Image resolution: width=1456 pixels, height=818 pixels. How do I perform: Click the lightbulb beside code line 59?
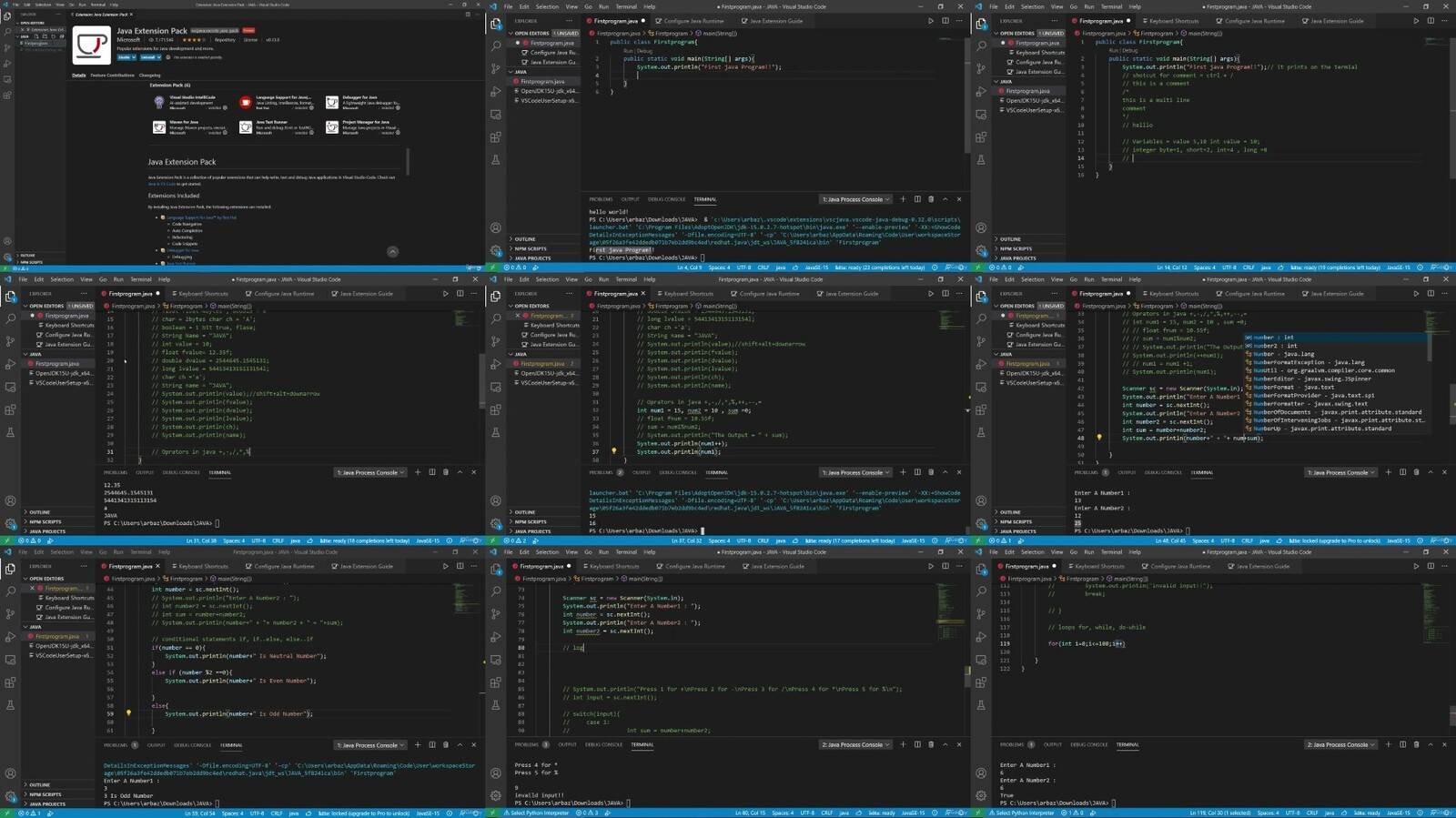tap(128, 713)
